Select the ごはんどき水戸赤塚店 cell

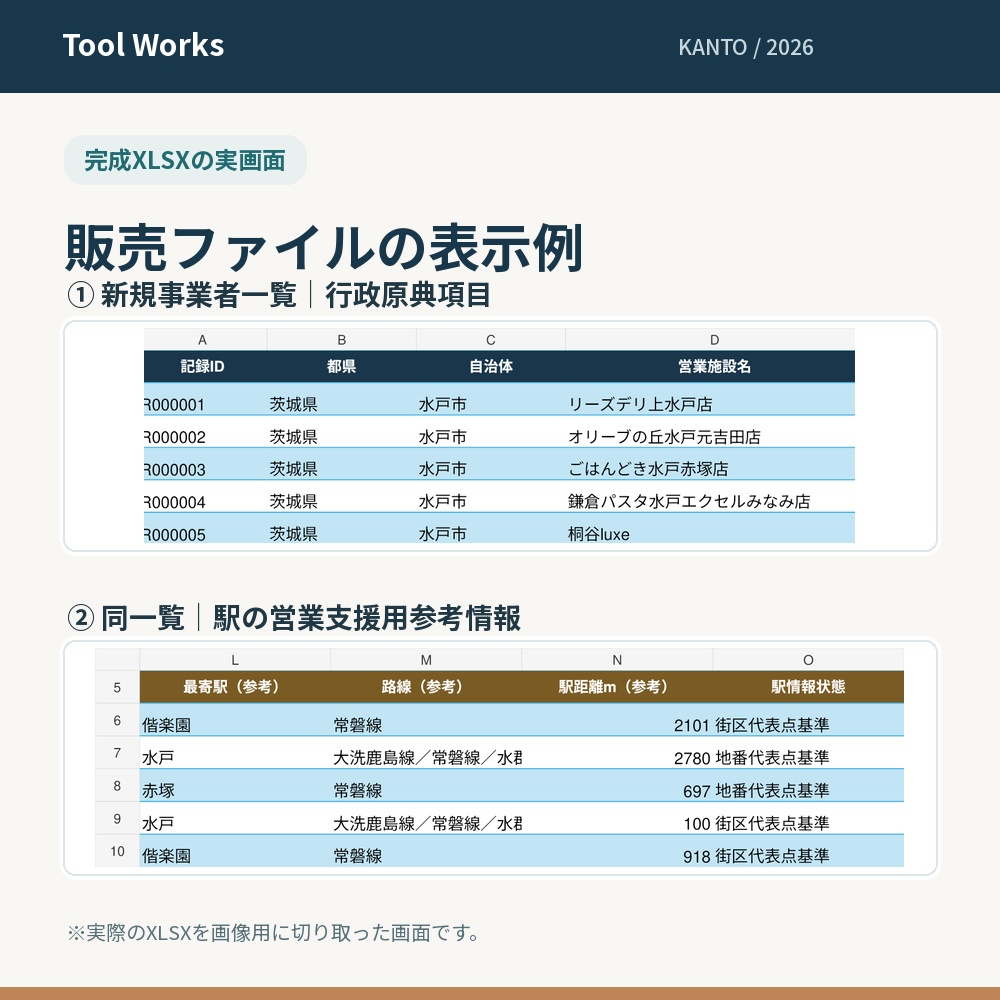click(710, 464)
